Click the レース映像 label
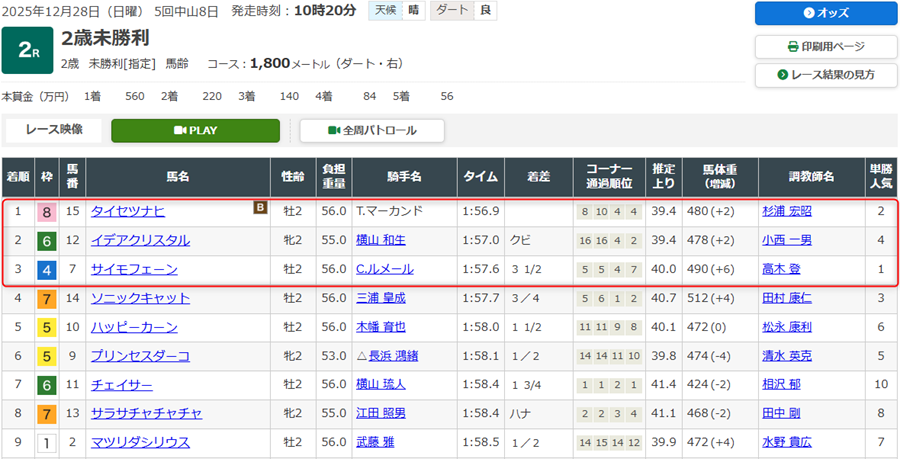The image size is (900, 459). click(54, 130)
